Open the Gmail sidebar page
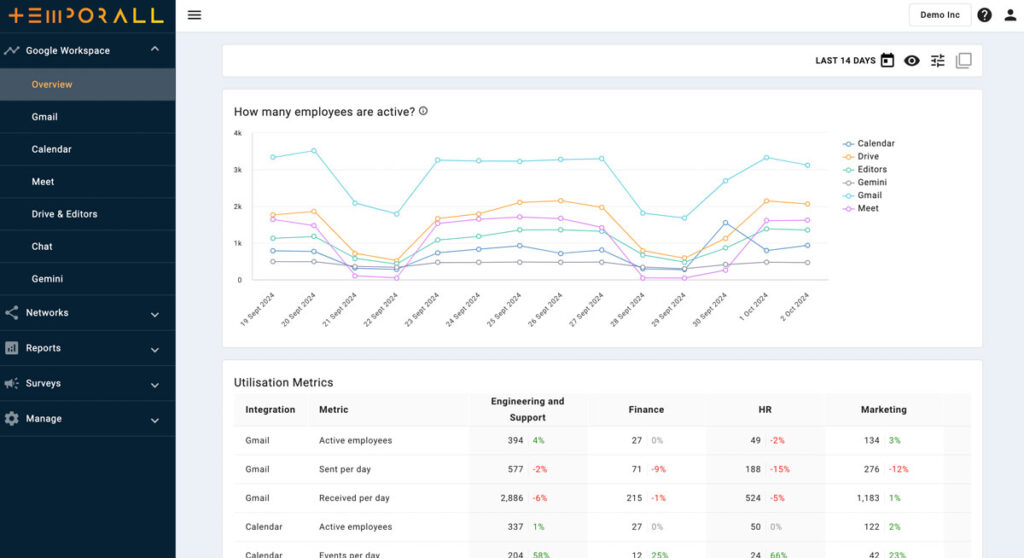This screenshot has width=1024, height=558. click(88, 117)
